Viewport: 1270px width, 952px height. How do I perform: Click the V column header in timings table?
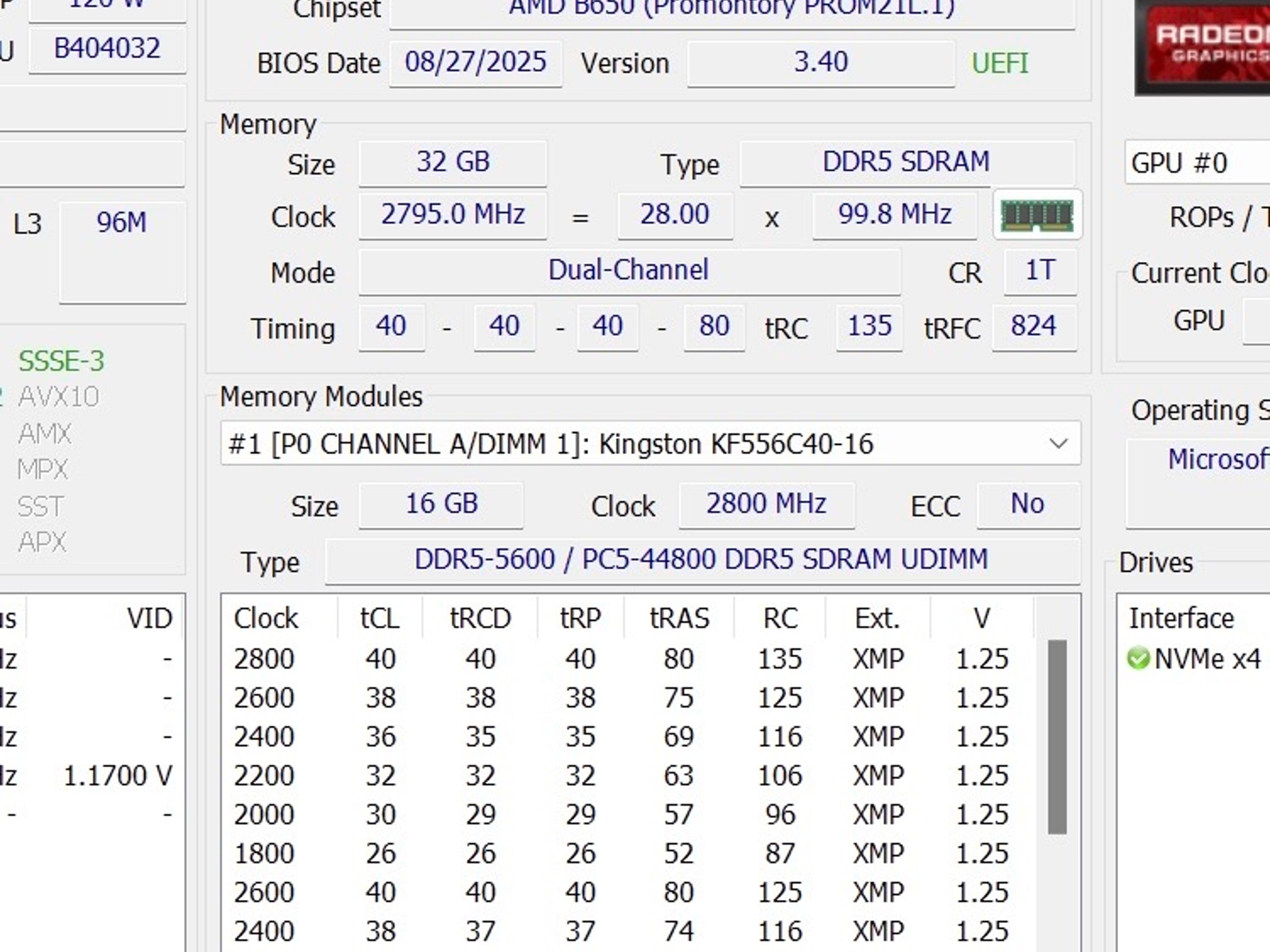click(x=982, y=619)
